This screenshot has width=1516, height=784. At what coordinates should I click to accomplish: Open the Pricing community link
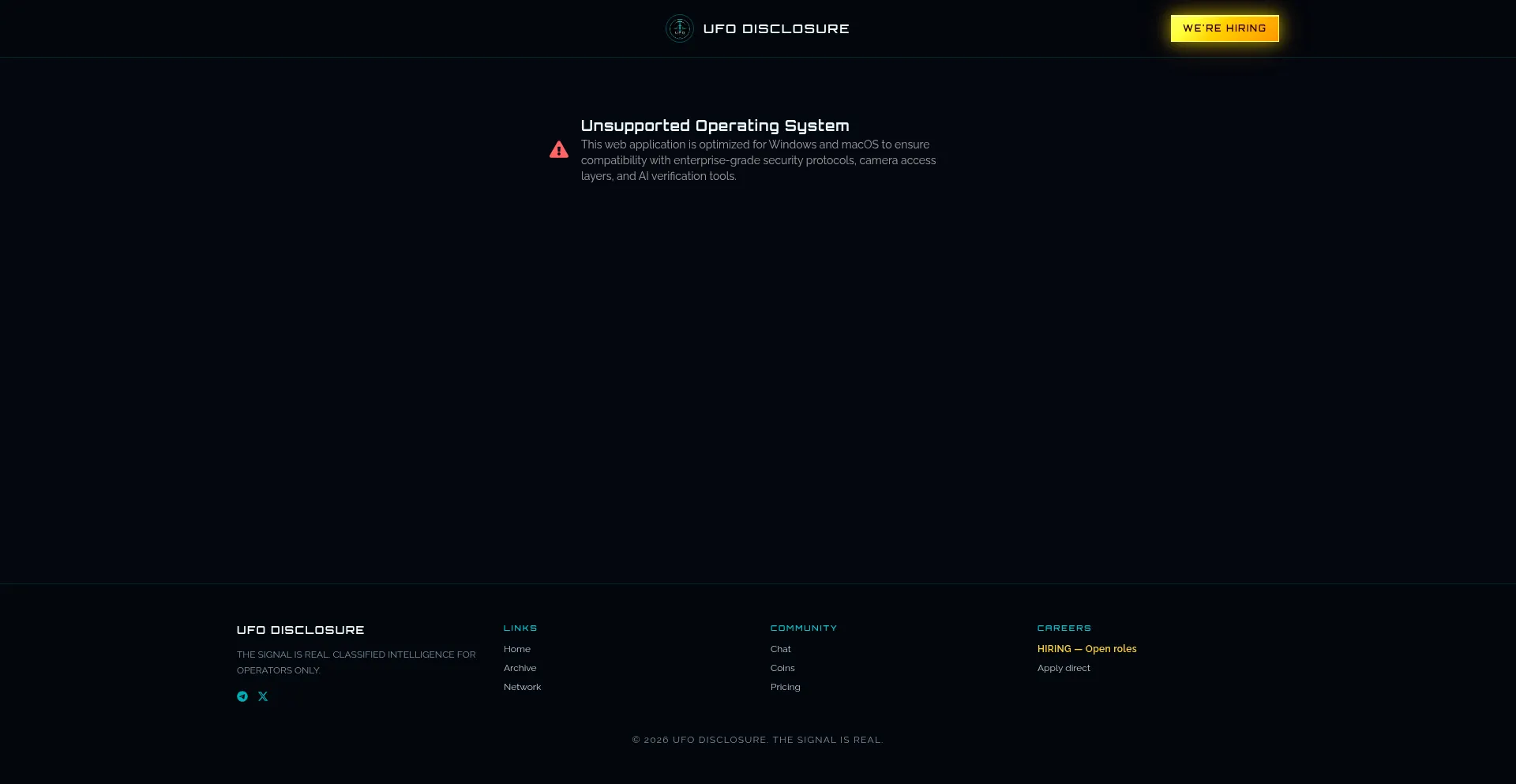click(x=785, y=687)
